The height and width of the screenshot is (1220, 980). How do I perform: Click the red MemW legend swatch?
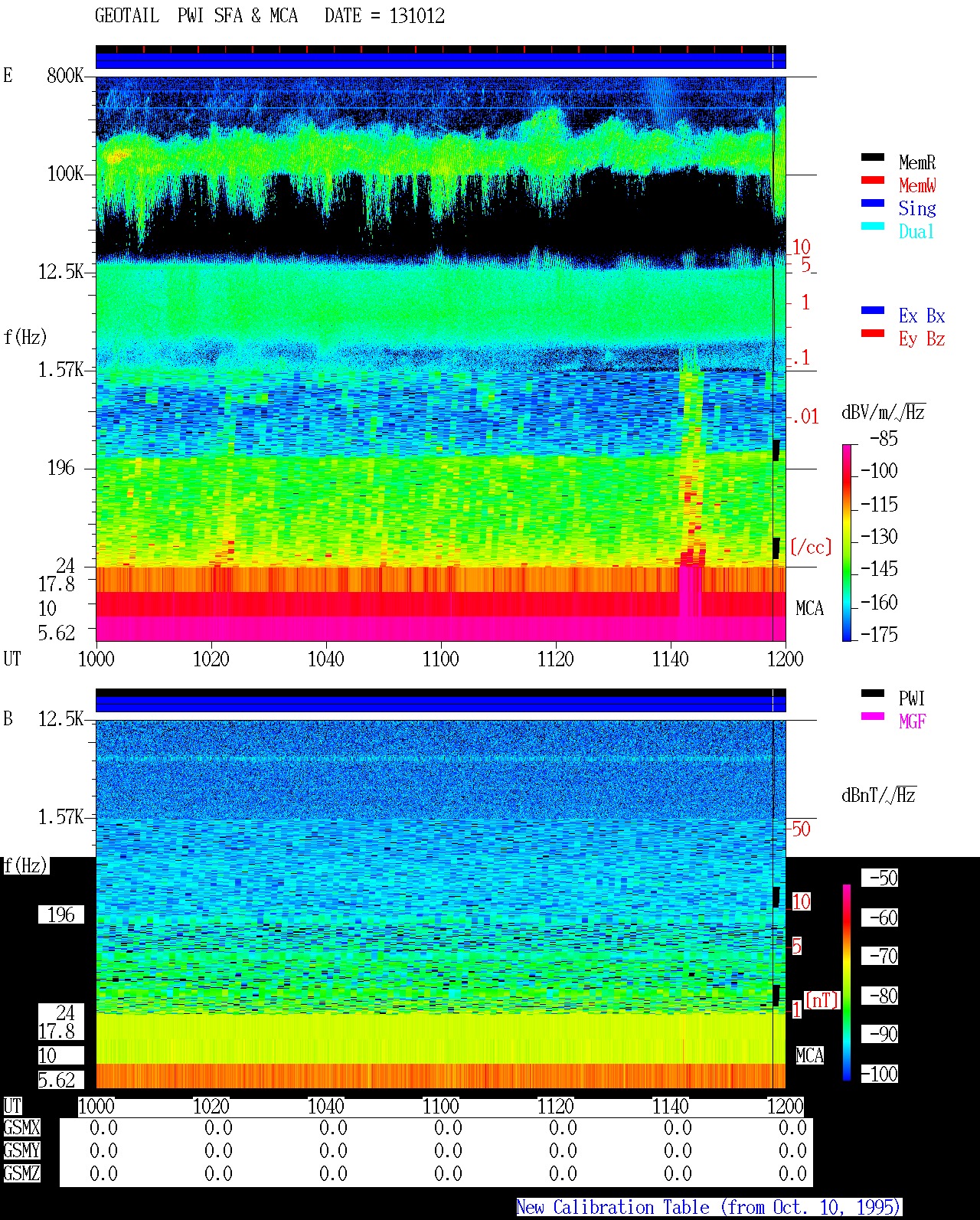873,181
